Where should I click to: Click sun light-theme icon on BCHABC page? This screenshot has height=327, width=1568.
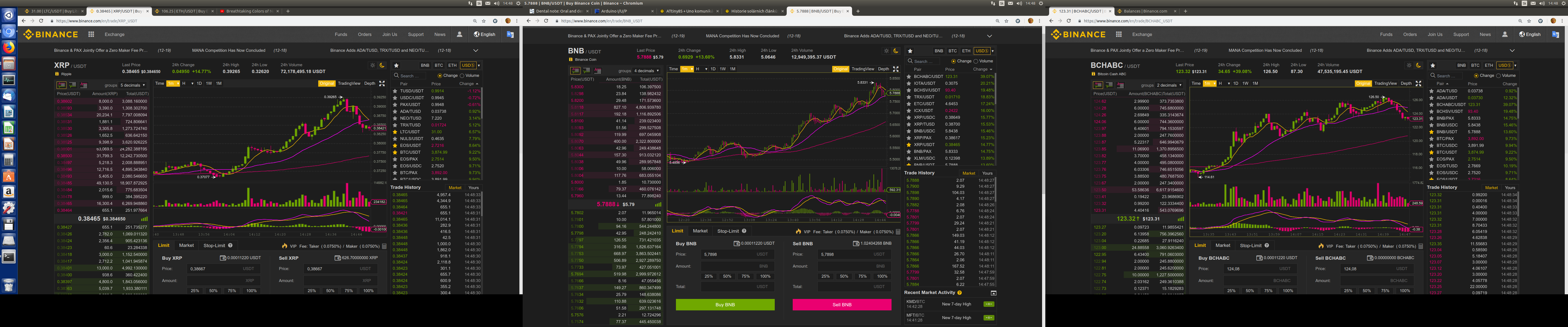[1408, 65]
